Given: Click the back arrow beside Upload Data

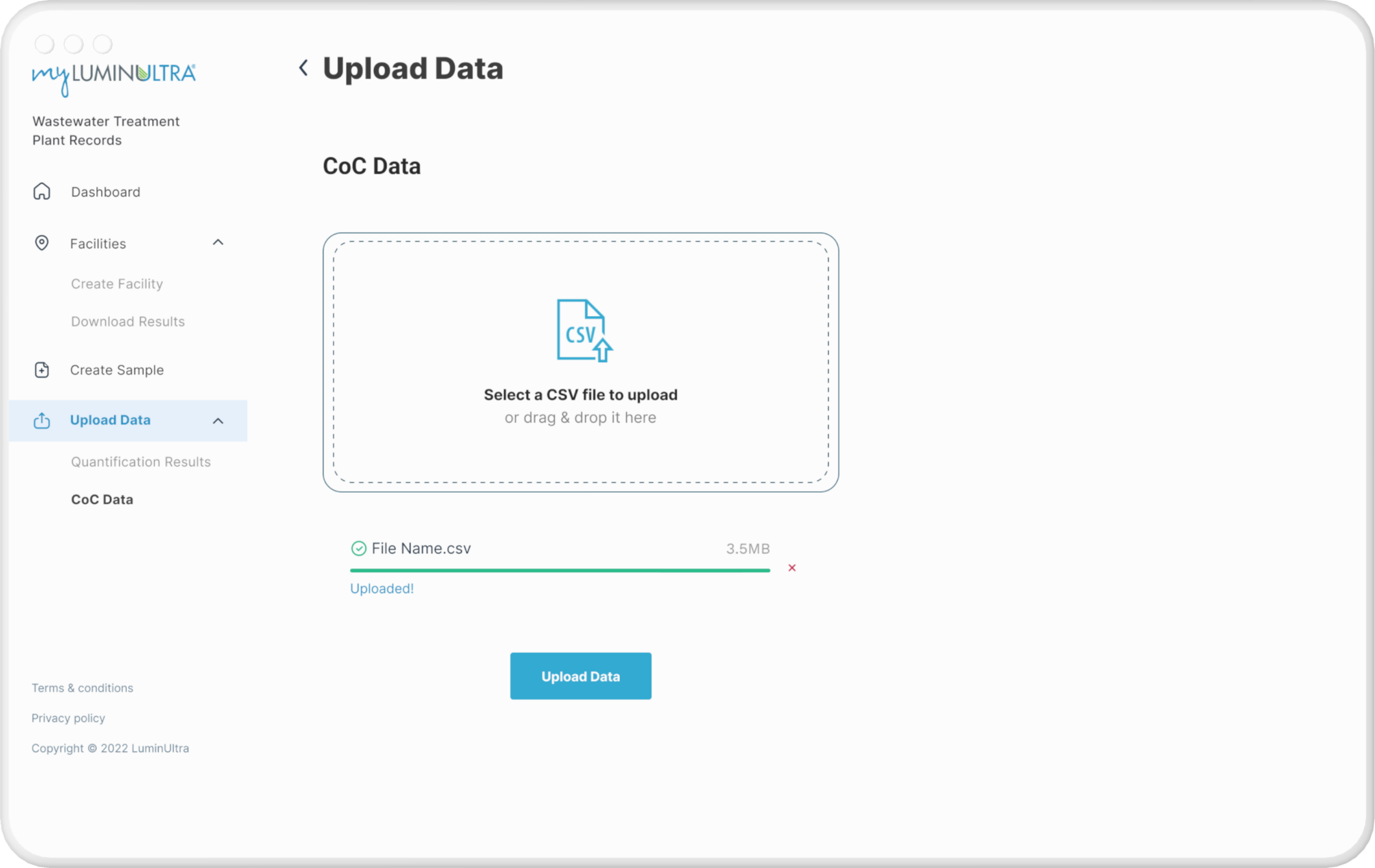Looking at the screenshot, I should (303, 67).
